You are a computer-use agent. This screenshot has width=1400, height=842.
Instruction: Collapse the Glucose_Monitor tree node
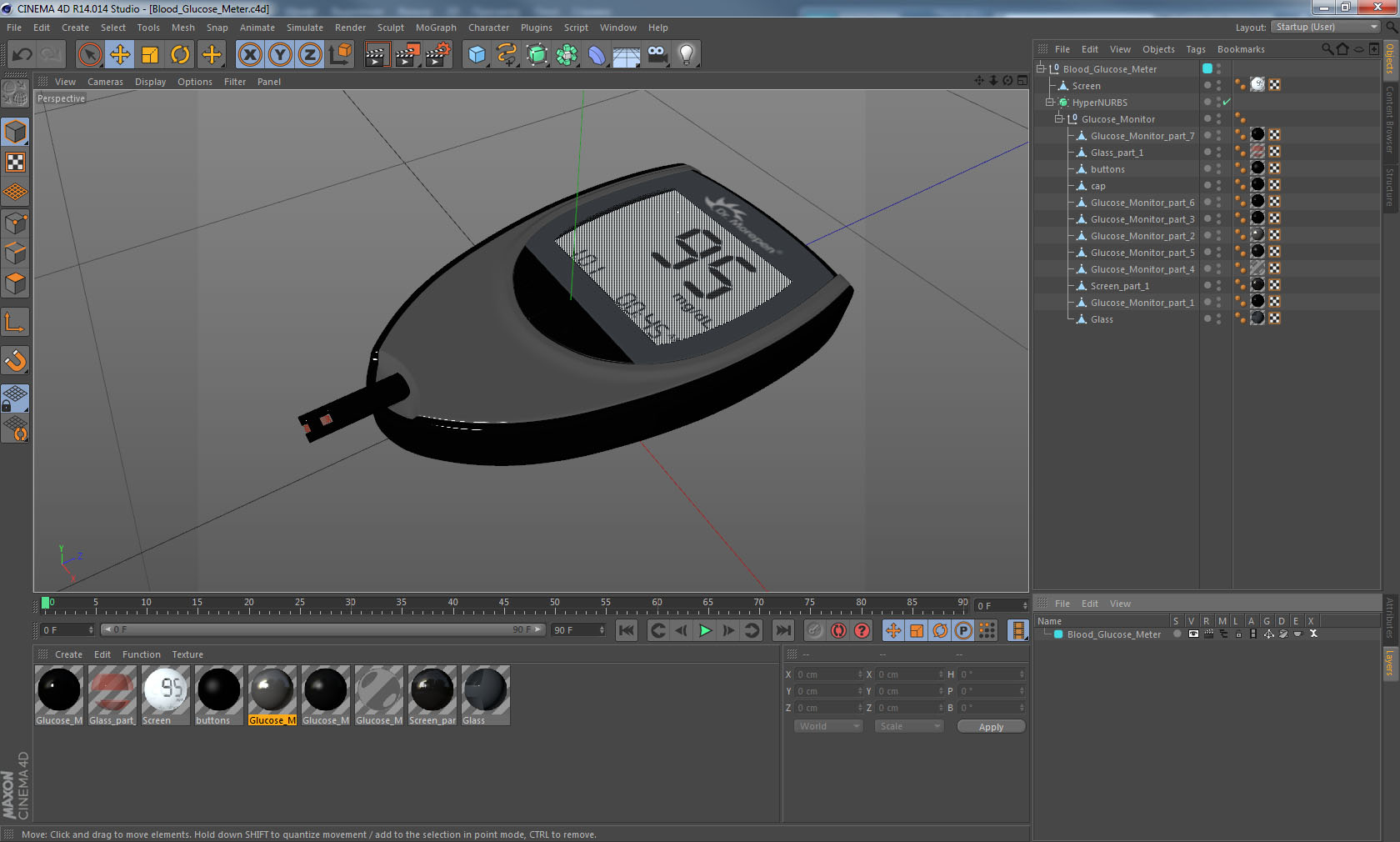(1059, 119)
